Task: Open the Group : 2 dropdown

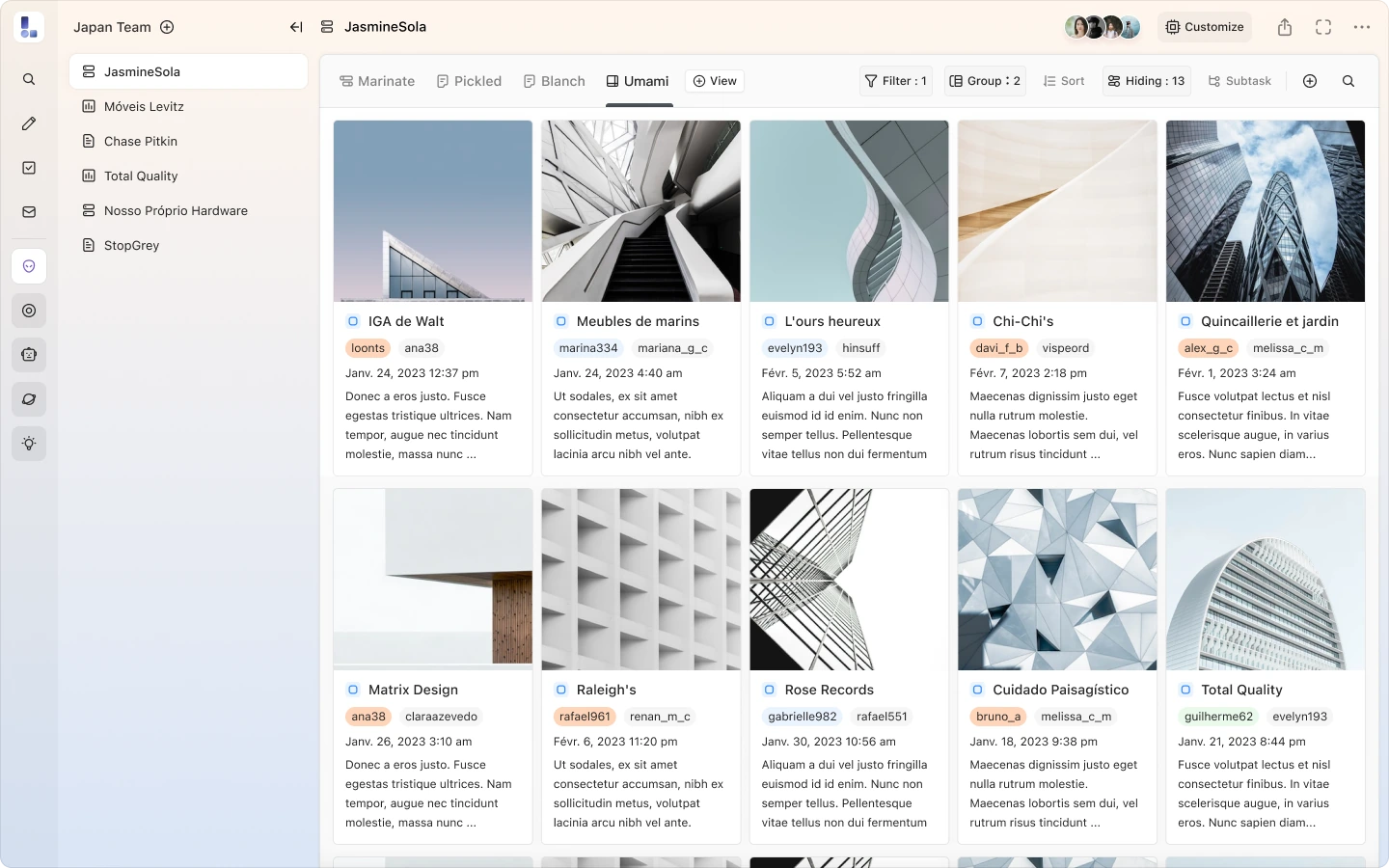Action: (985, 81)
